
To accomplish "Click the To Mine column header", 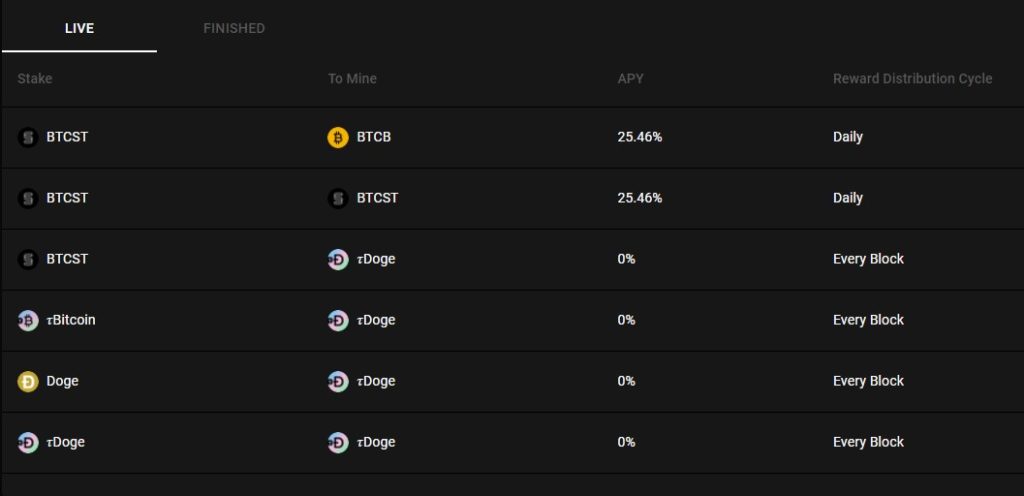I will click(x=352, y=78).
